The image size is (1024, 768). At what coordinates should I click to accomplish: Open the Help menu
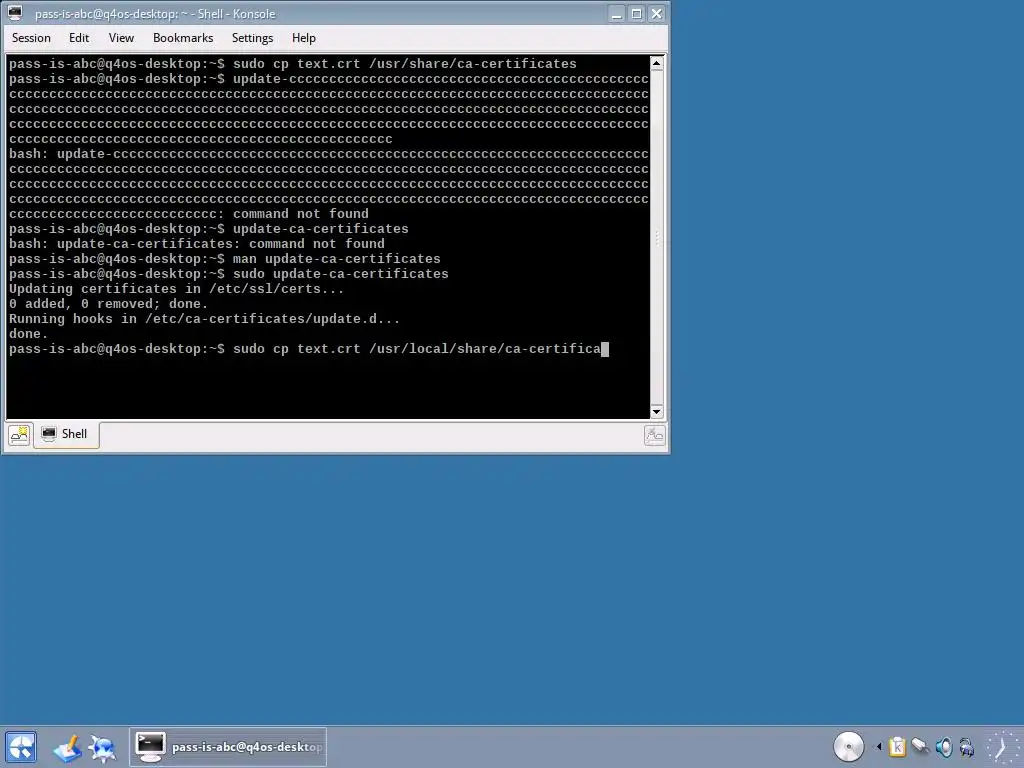tap(303, 38)
